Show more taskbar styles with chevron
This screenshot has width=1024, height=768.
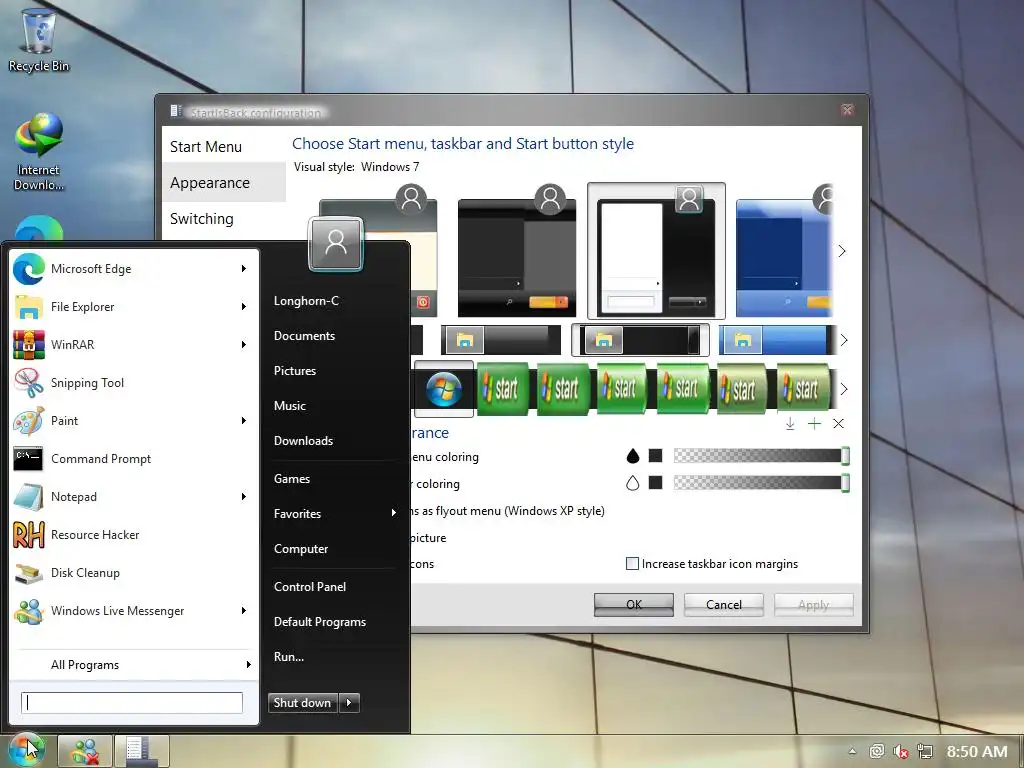pos(844,340)
